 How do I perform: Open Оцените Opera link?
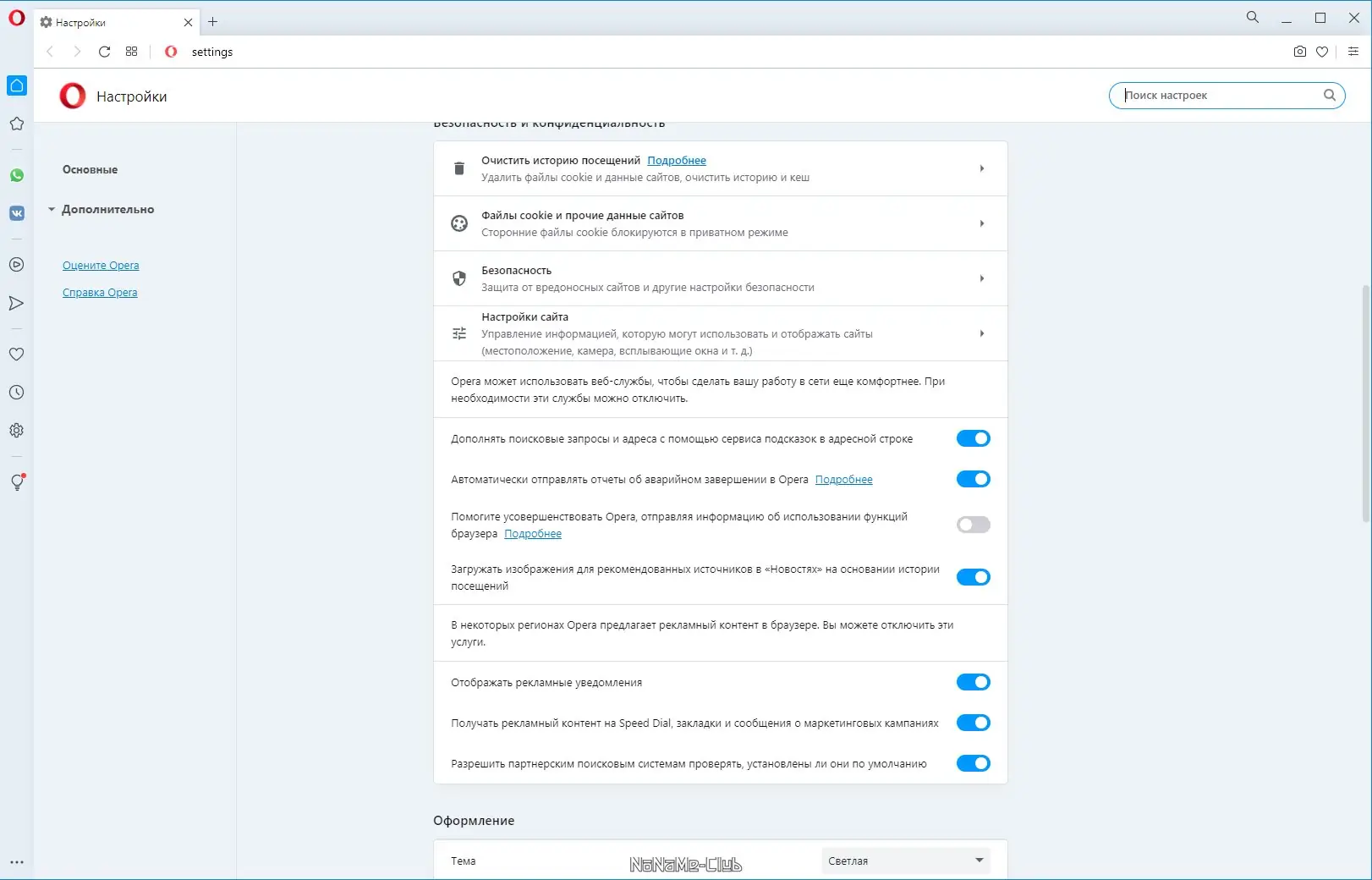pyautogui.click(x=101, y=265)
